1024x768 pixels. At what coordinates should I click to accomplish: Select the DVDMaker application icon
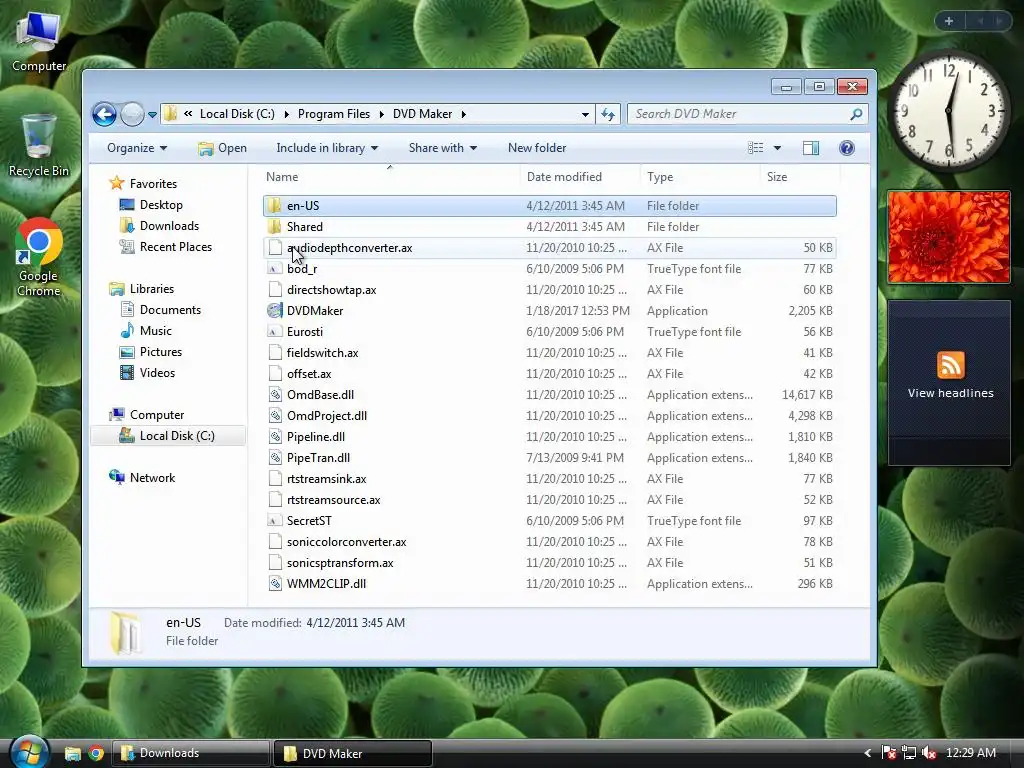[x=275, y=311]
